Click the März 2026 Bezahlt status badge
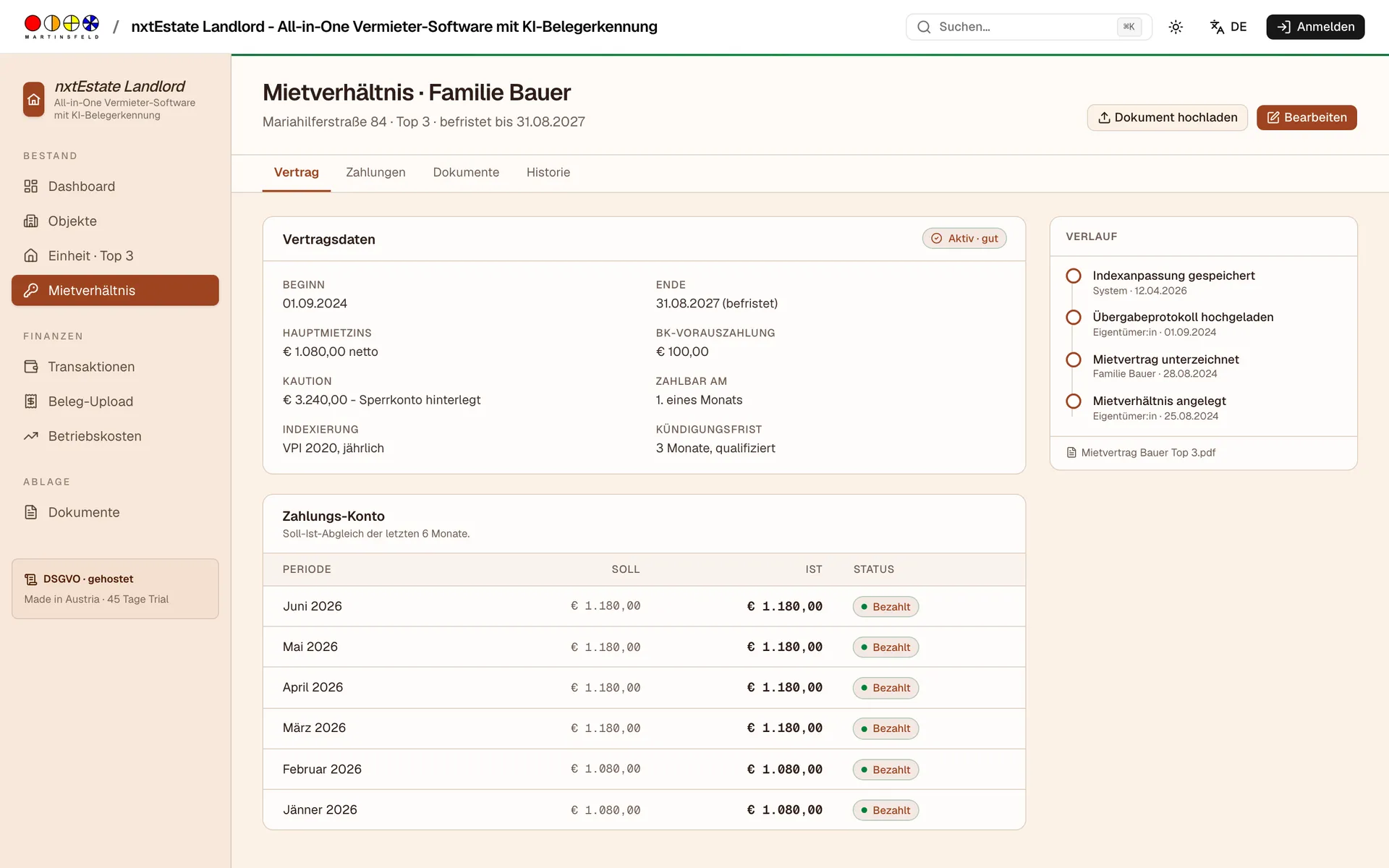This screenshot has height=868, width=1389. coord(885,728)
